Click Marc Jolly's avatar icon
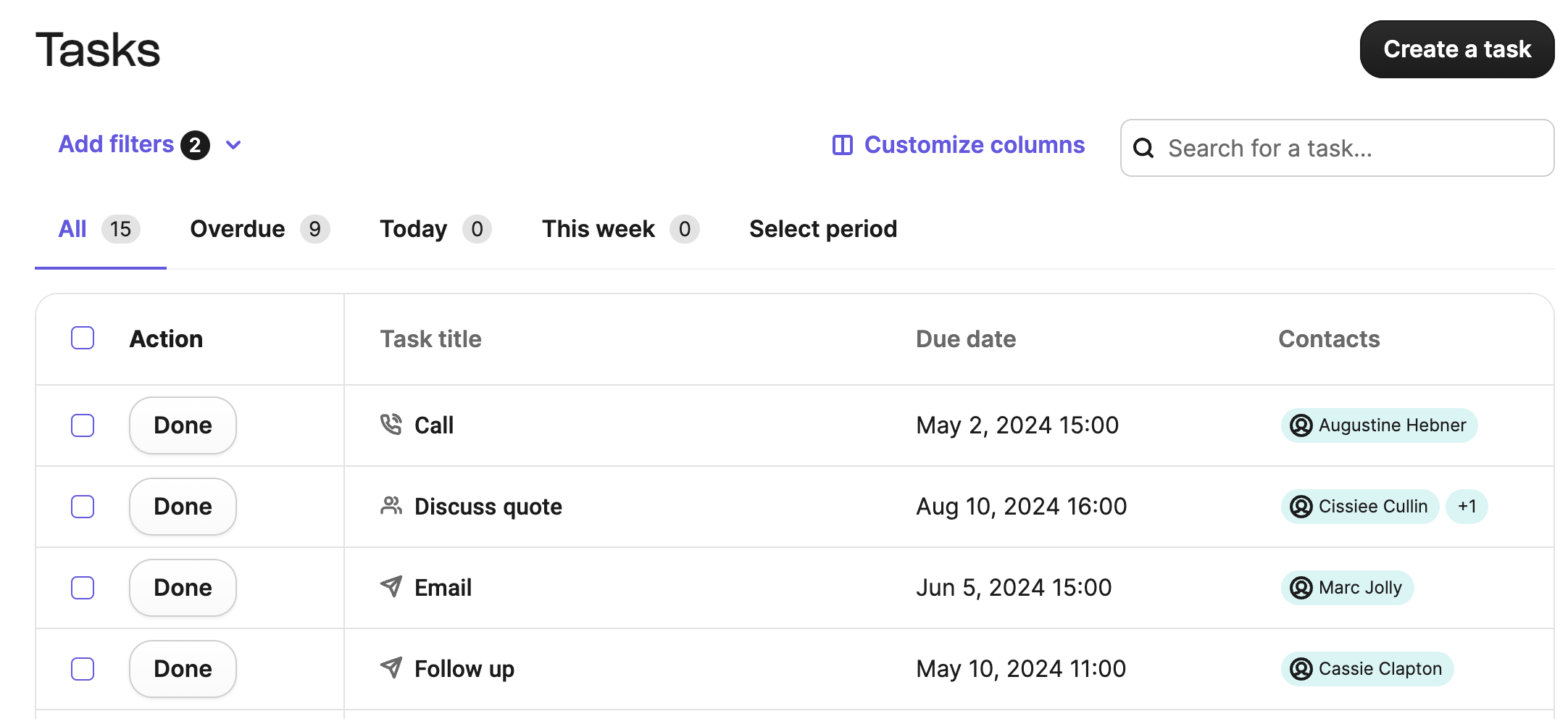Viewport: 1568px width, 719px height. 1300,588
